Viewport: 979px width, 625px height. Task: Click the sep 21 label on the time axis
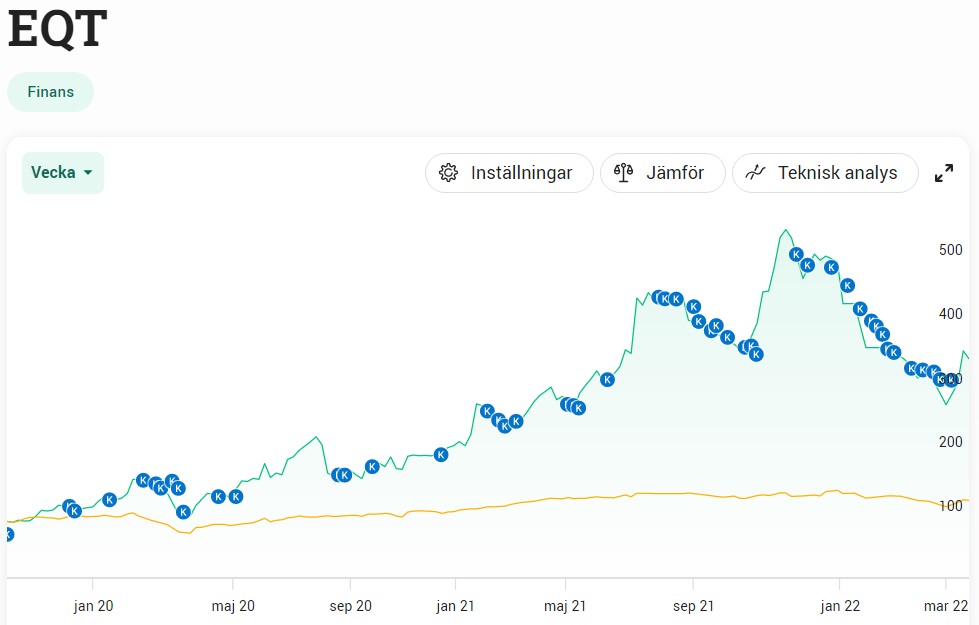pyautogui.click(x=693, y=606)
